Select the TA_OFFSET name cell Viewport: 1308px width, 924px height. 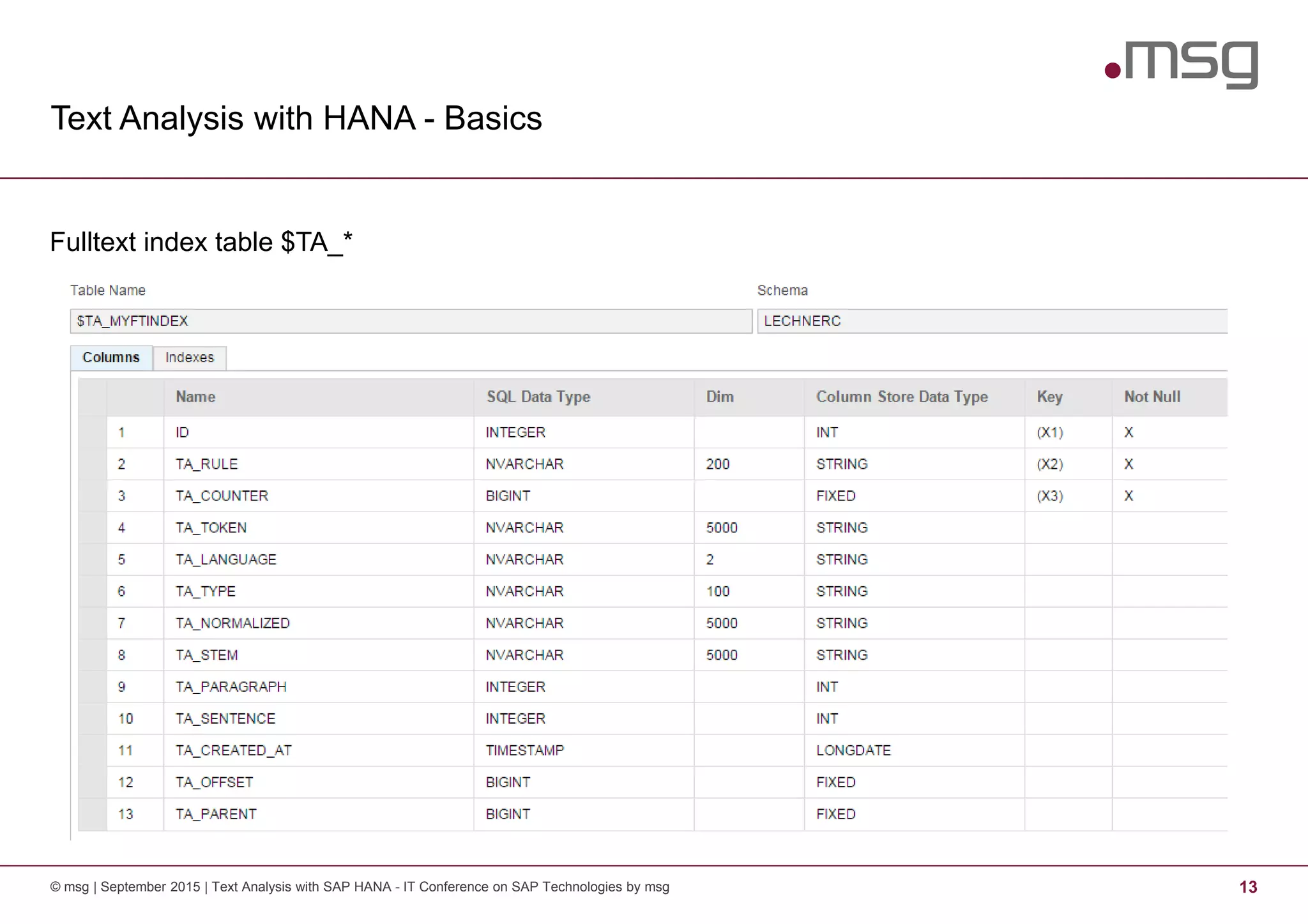pos(319,782)
